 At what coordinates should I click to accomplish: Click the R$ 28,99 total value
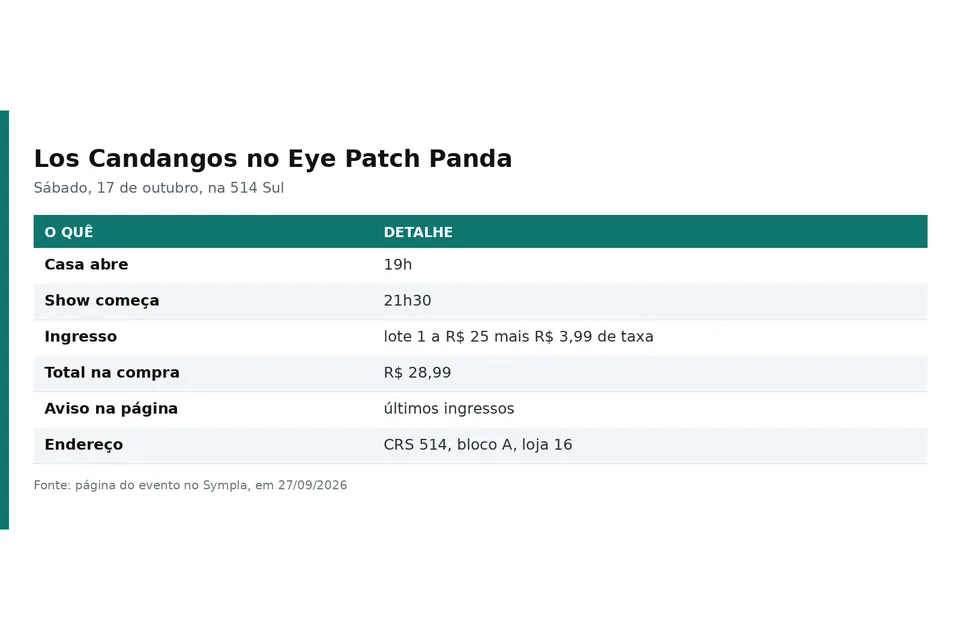coord(417,373)
